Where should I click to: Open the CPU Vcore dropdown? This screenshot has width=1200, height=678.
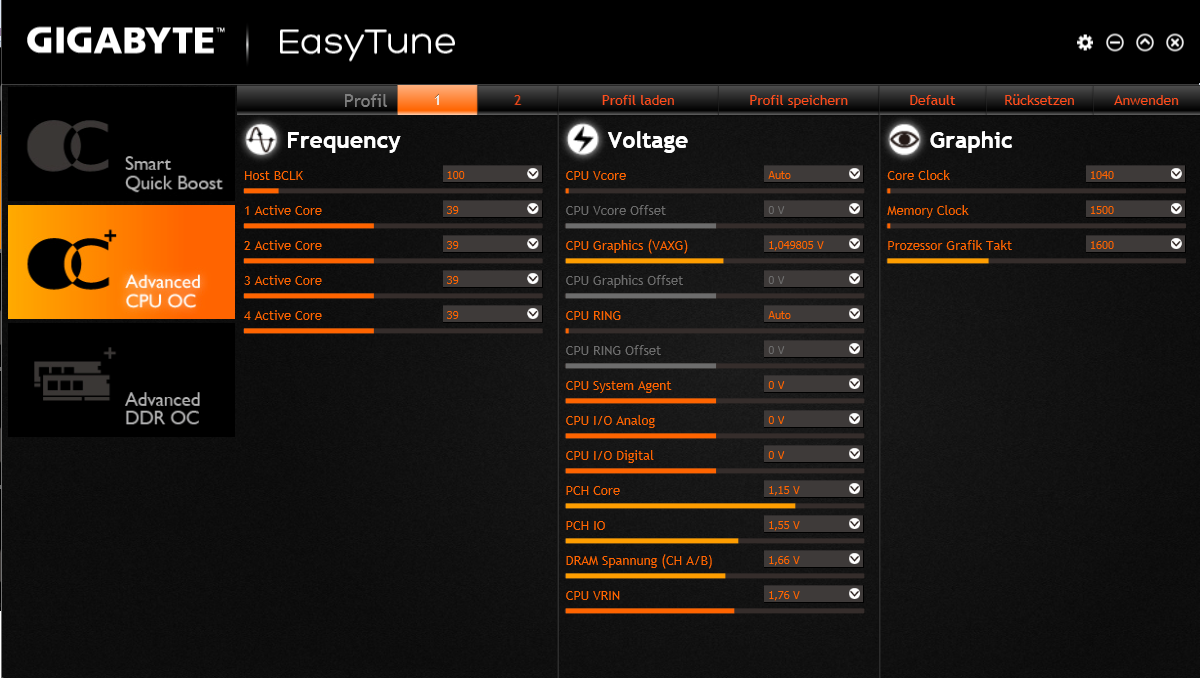[813, 175]
